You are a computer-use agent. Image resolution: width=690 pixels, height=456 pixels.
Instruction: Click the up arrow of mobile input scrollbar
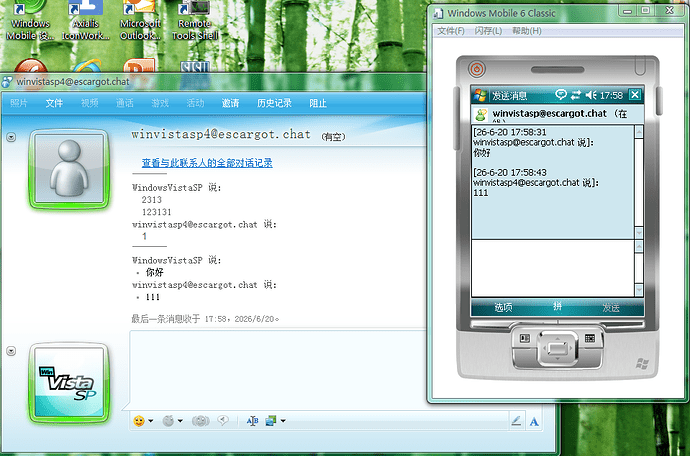point(639,246)
